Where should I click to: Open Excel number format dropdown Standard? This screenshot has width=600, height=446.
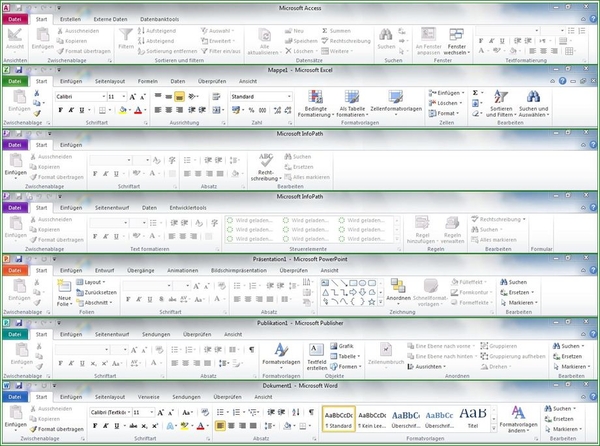tap(289, 96)
